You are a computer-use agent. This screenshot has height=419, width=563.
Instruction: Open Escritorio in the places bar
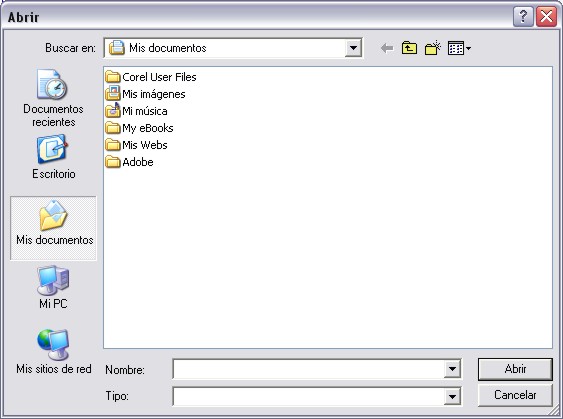click(x=53, y=157)
